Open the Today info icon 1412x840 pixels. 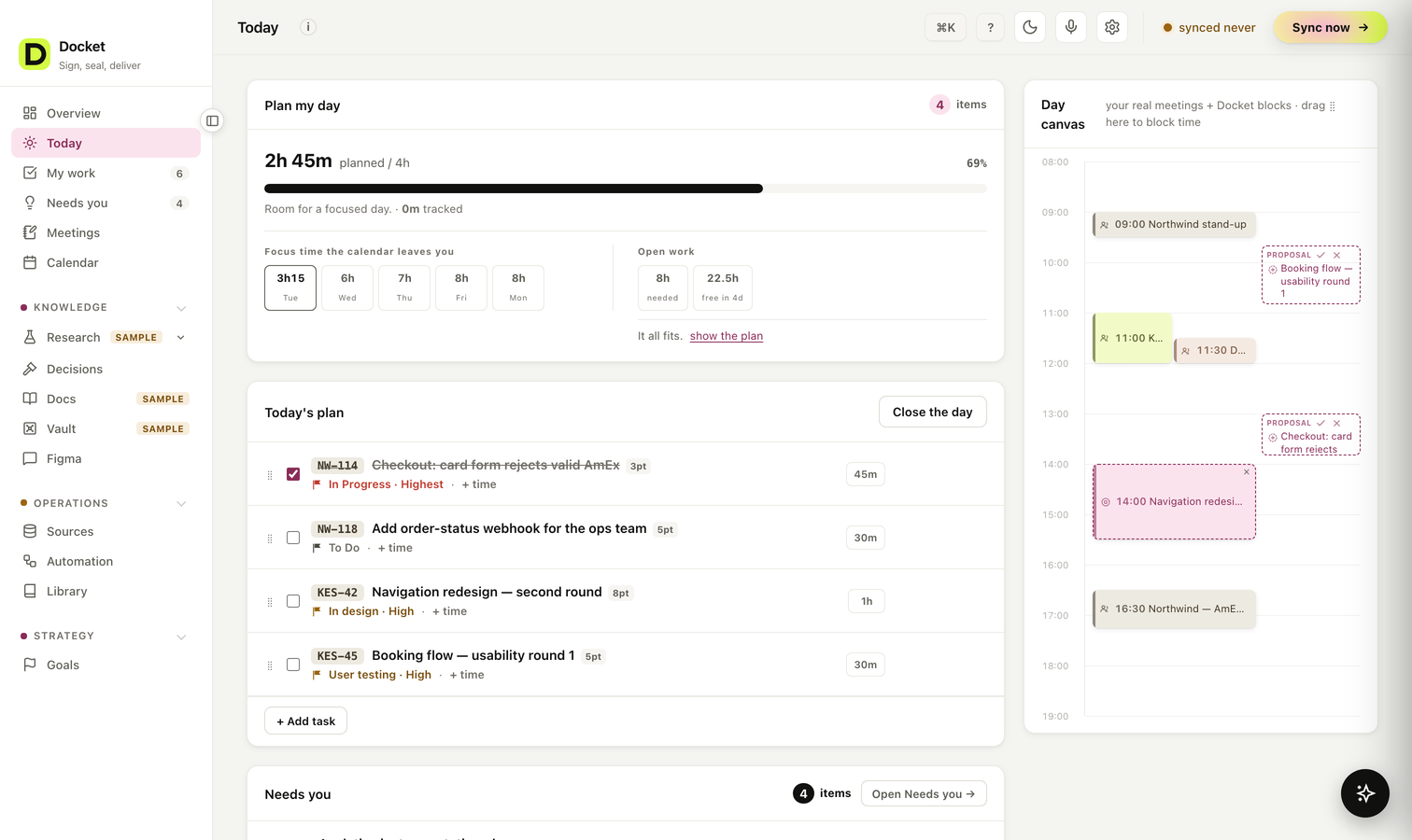coord(308,27)
